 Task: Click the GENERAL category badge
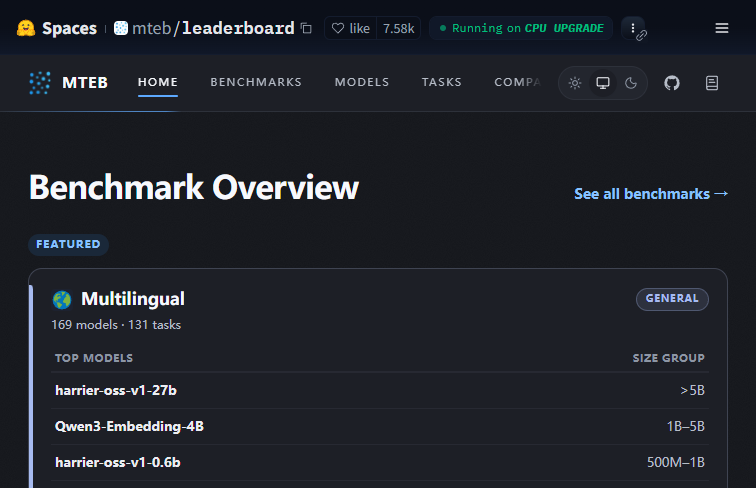click(672, 299)
